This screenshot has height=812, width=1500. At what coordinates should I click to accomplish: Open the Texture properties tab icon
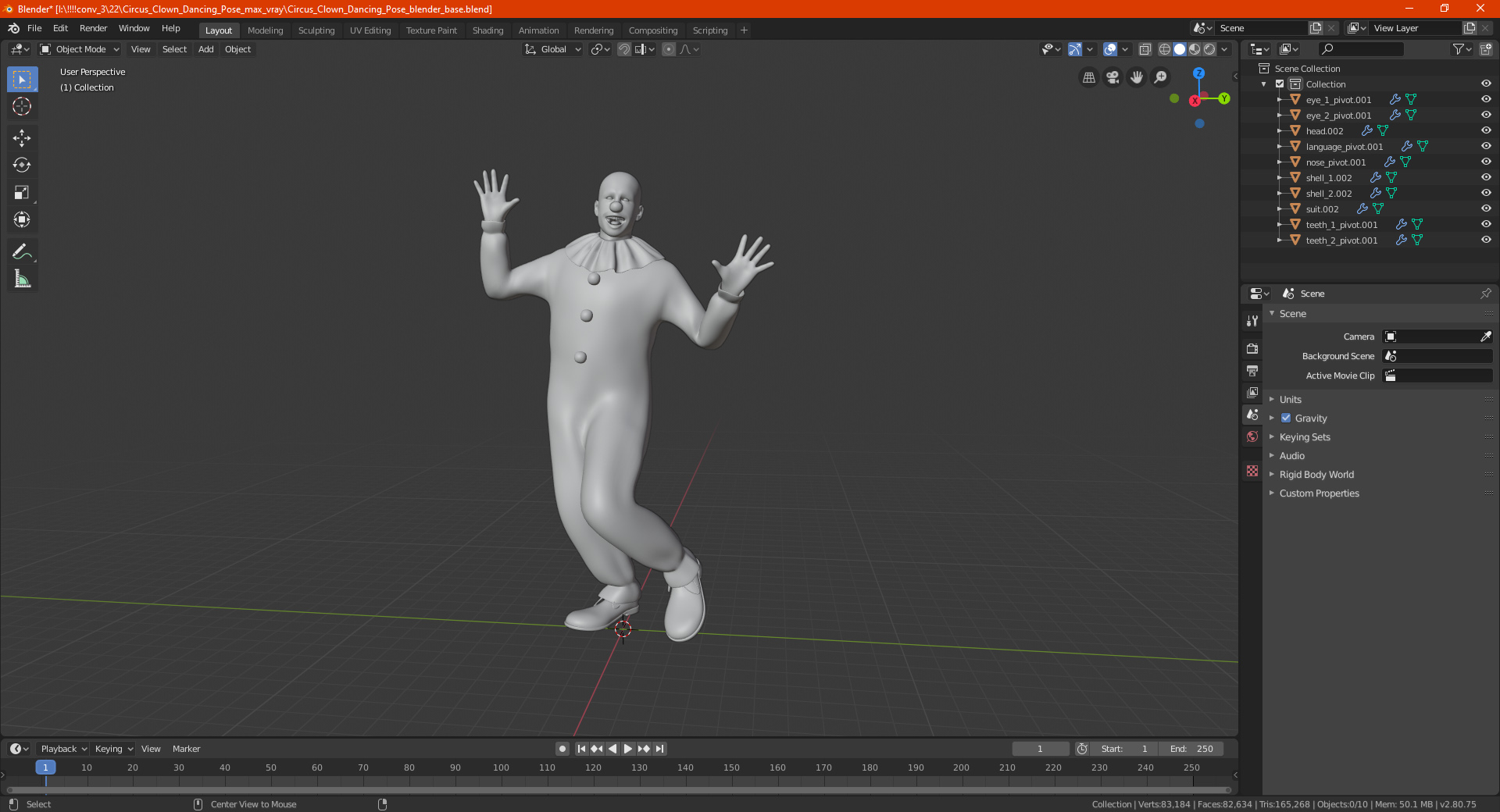[1252, 471]
